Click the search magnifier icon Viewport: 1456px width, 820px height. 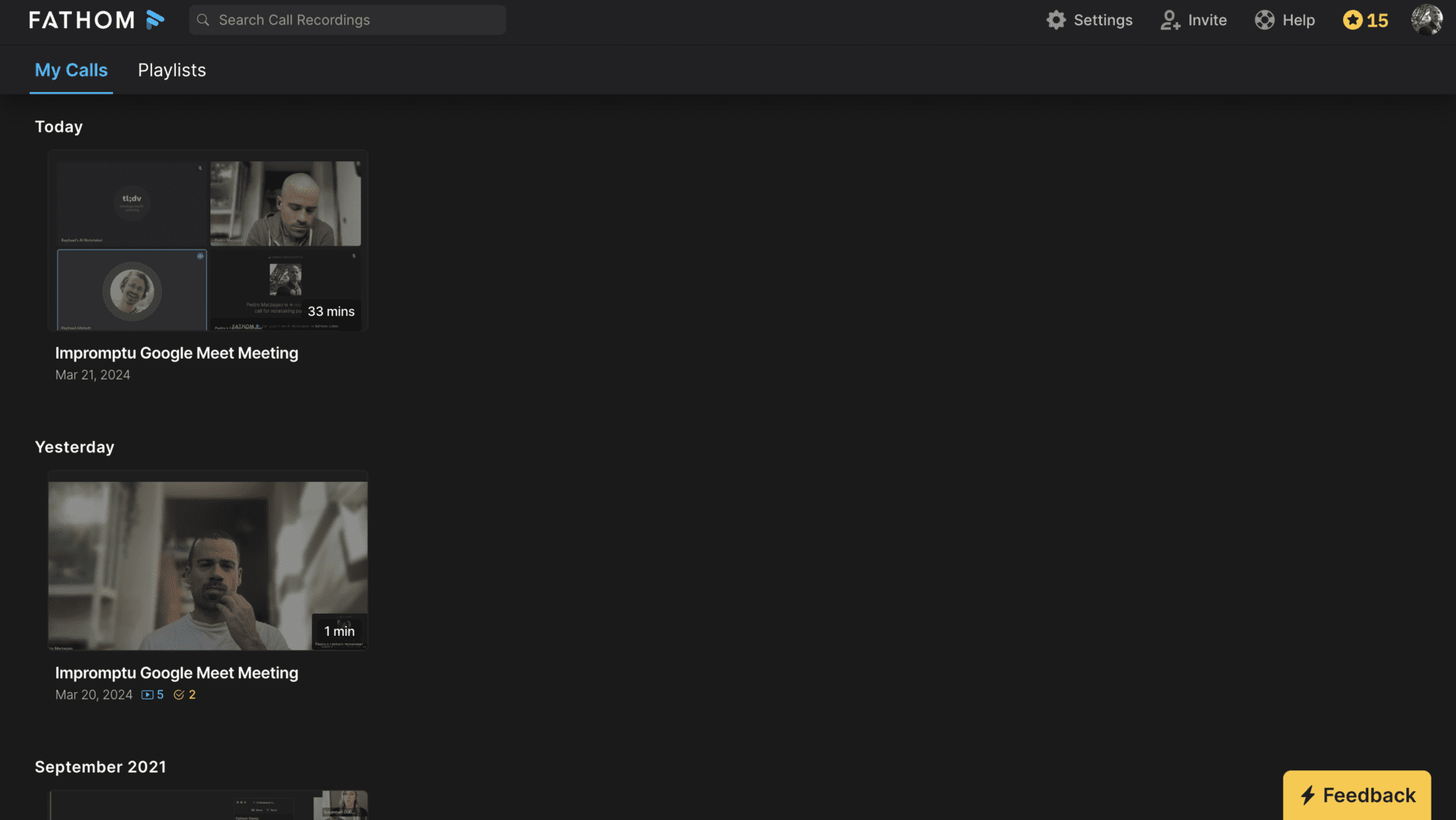point(203,20)
